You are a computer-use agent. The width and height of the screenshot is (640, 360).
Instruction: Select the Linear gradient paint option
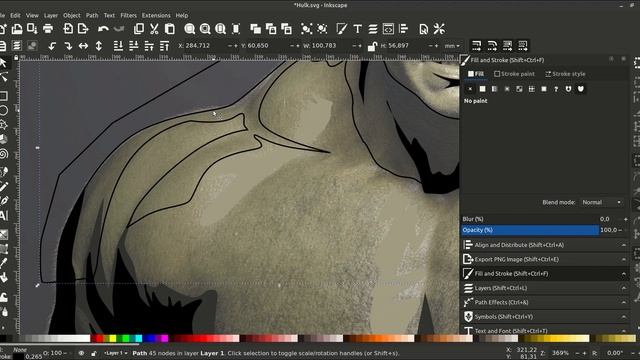tap(495, 89)
